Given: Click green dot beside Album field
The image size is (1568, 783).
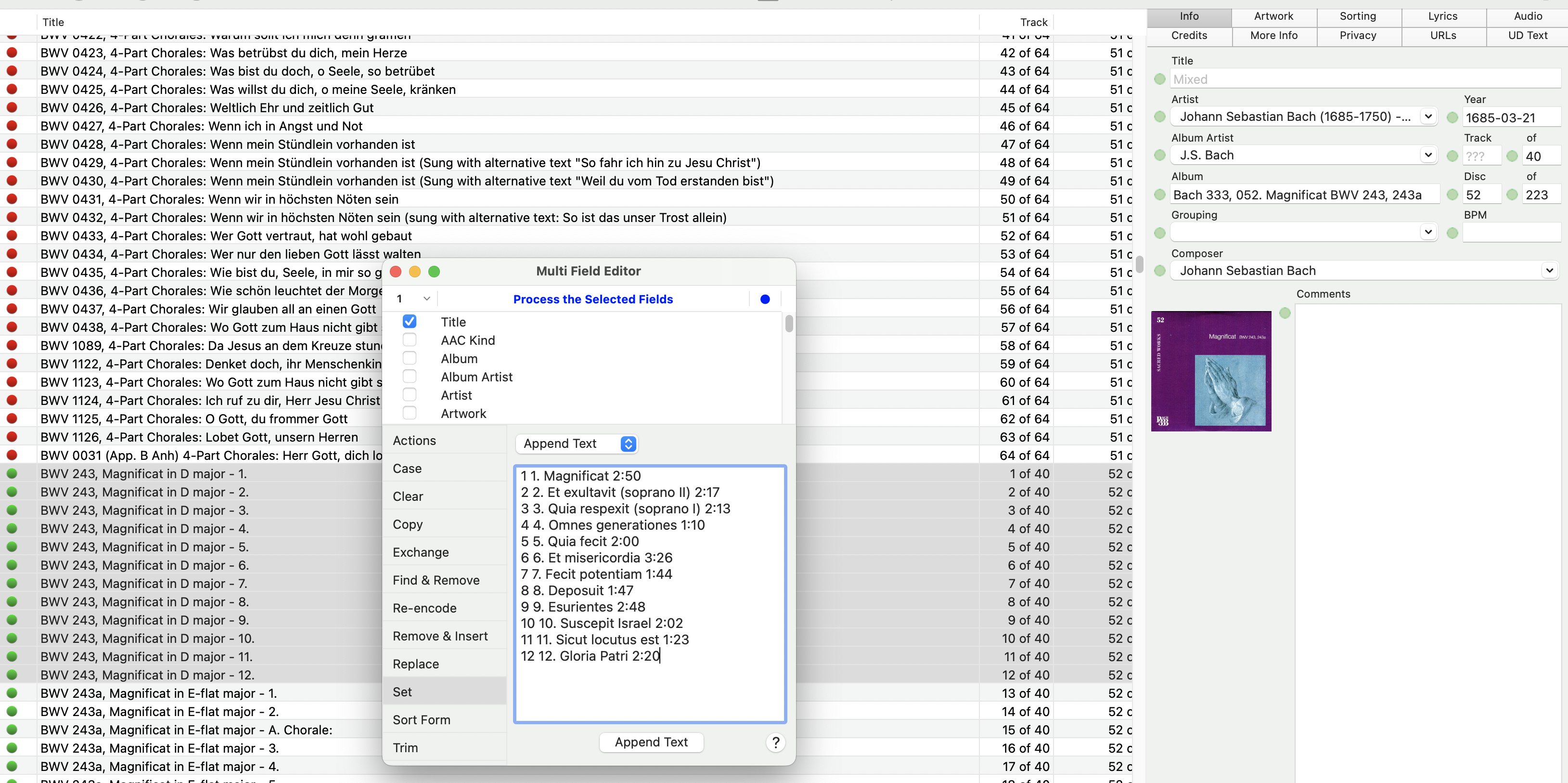Looking at the screenshot, I should [x=1159, y=195].
